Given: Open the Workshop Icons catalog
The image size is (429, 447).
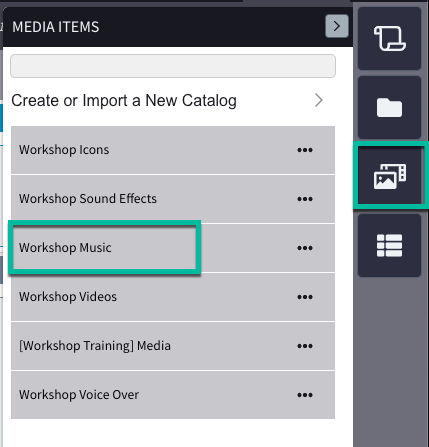Looking at the screenshot, I should point(64,150).
